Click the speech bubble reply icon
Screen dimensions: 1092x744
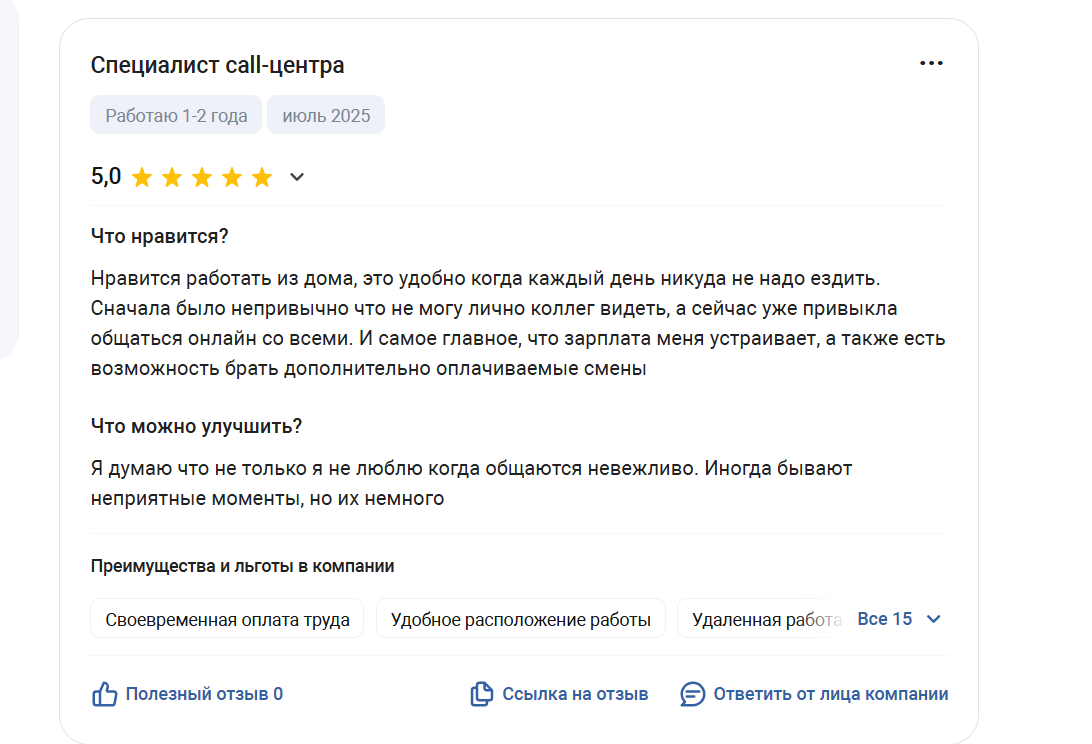click(x=692, y=694)
